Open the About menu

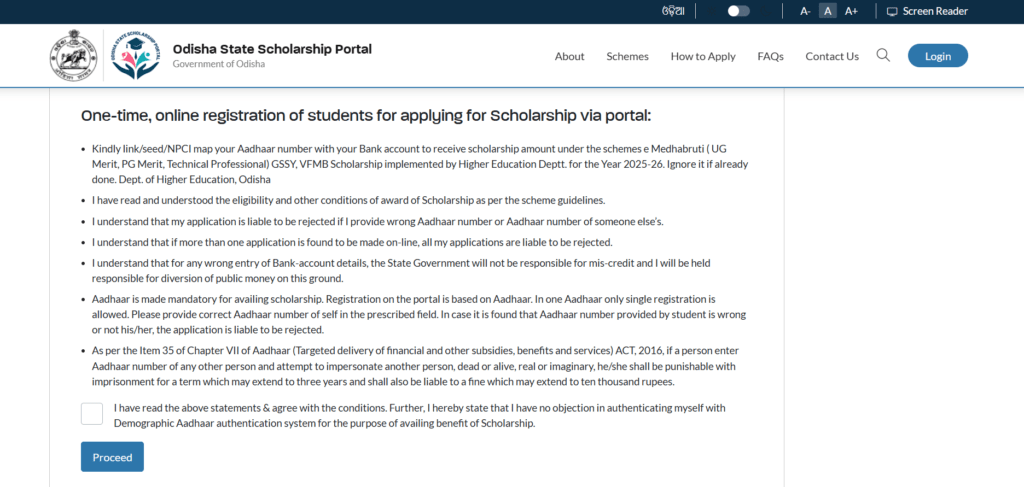[569, 56]
